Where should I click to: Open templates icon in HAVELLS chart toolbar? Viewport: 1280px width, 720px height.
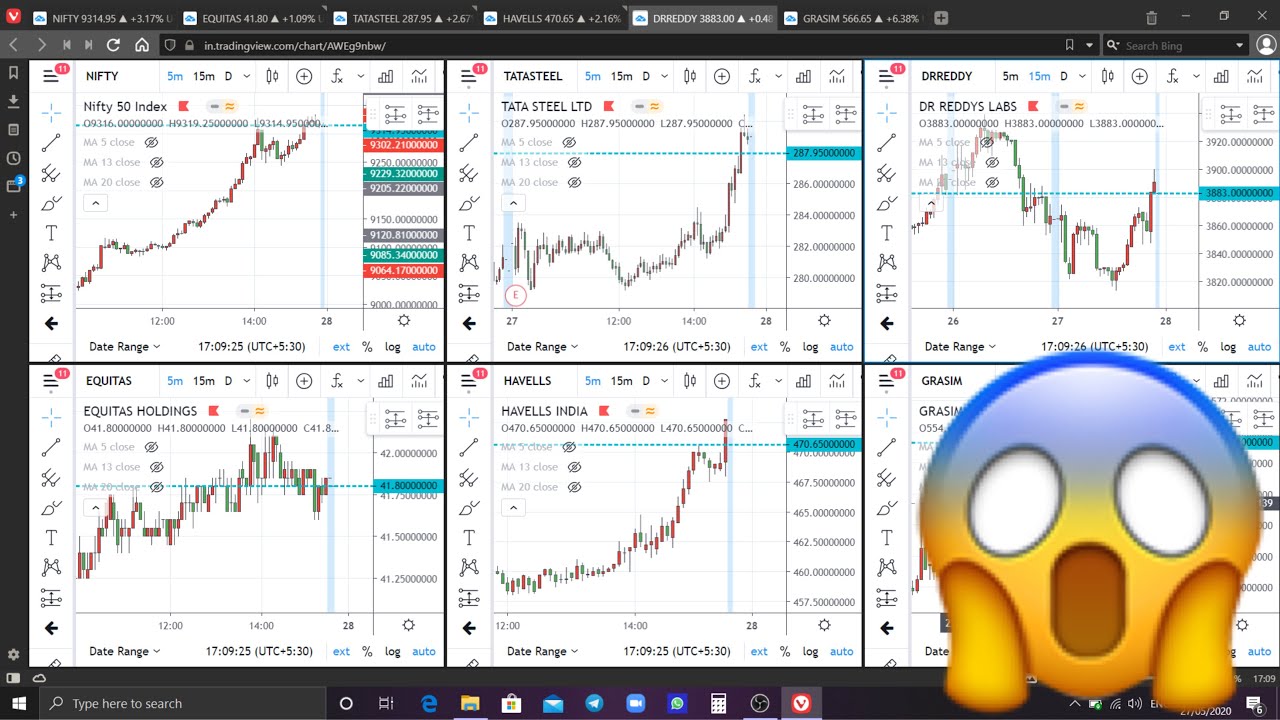(839, 381)
